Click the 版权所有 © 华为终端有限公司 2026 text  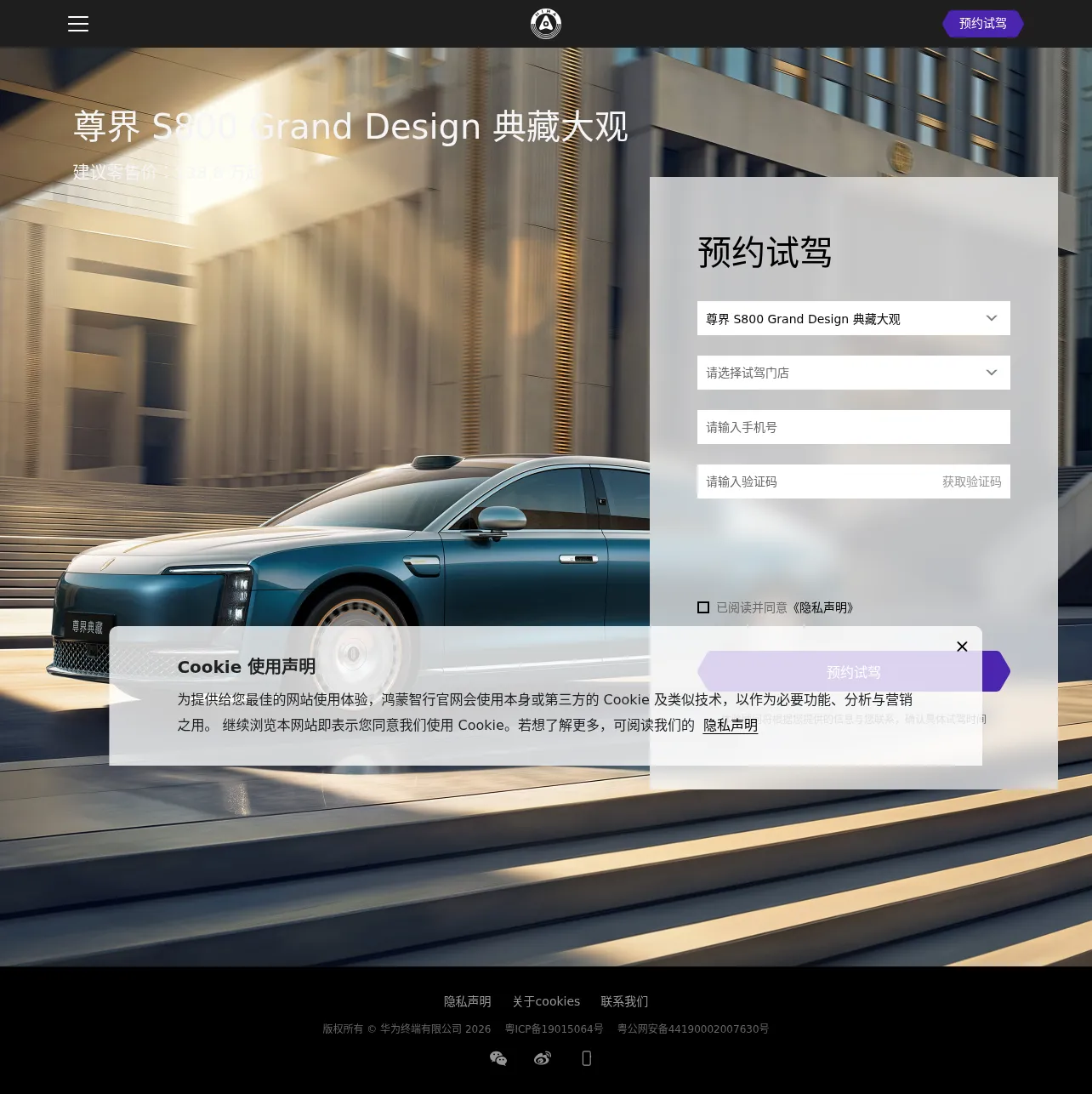pyautogui.click(x=407, y=1028)
